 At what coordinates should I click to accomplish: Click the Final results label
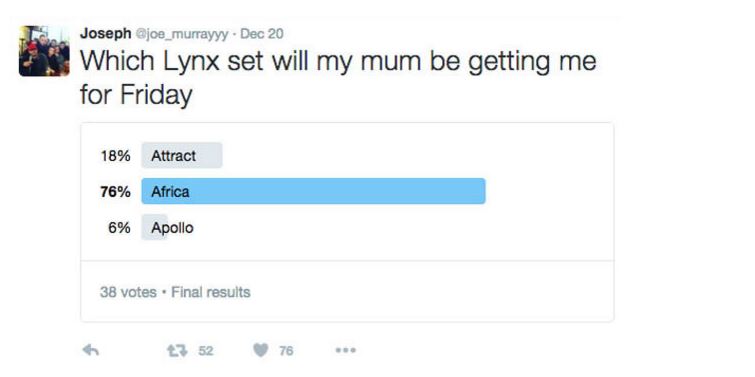[211, 292]
